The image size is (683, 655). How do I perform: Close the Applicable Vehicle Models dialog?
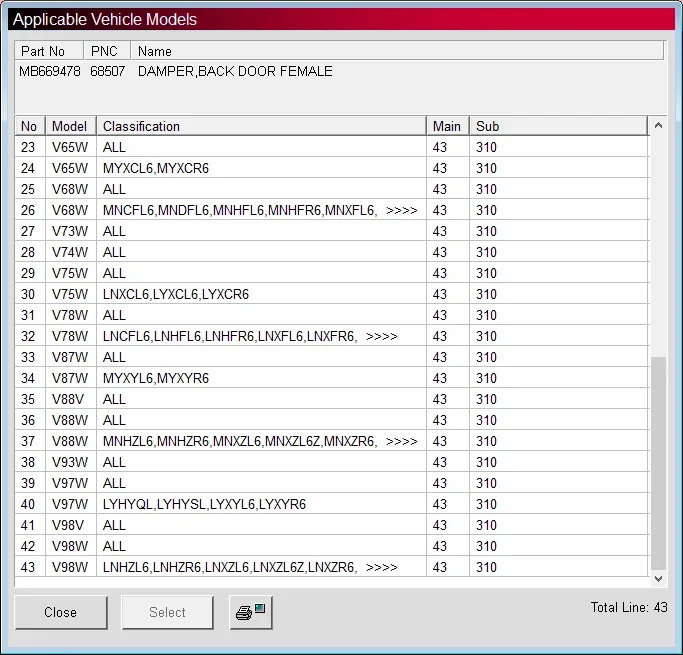pyautogui.click(x=61, y=612)
